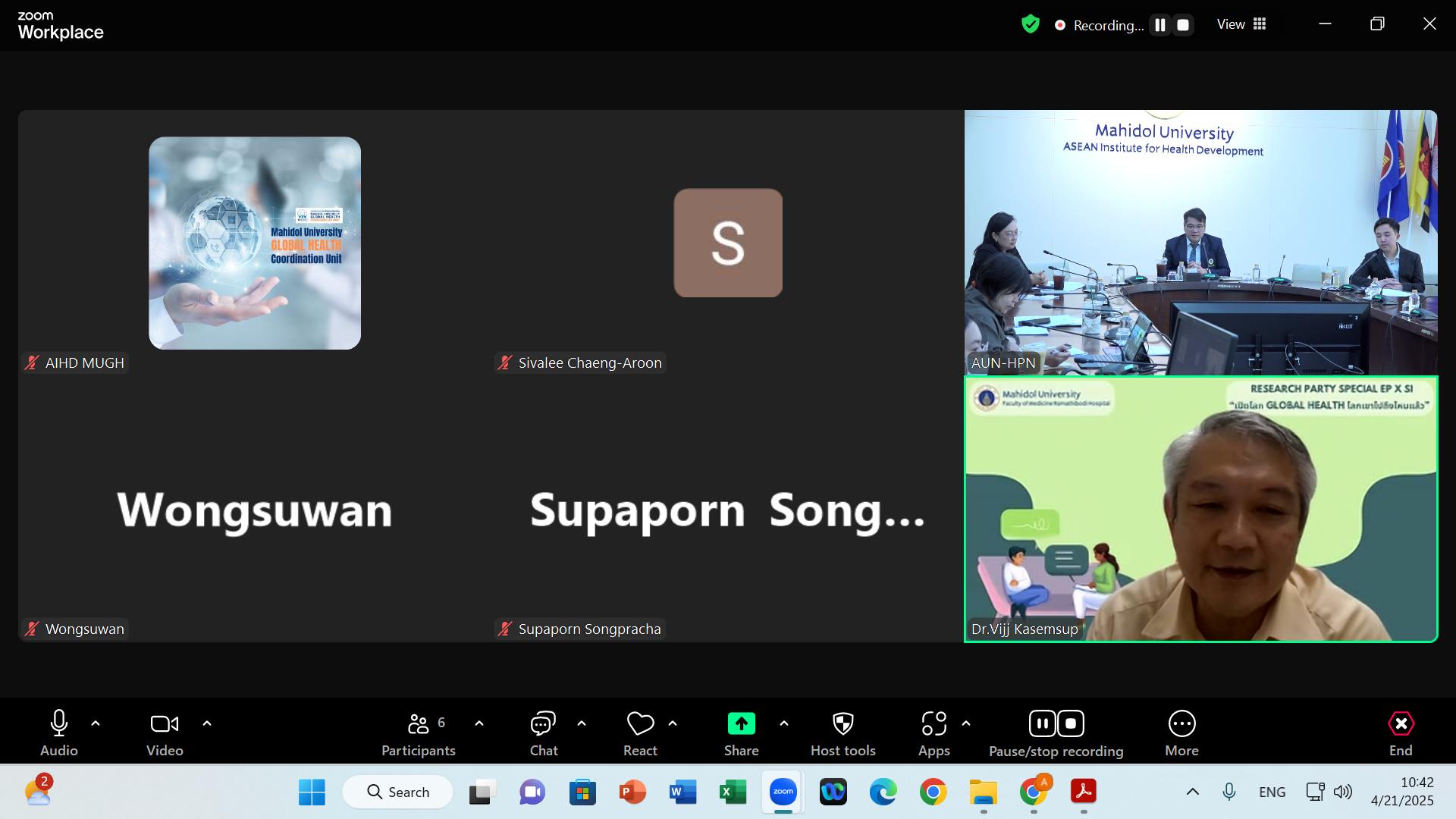
Task: Open volume control tray icon
Action: click(1342, 792)
